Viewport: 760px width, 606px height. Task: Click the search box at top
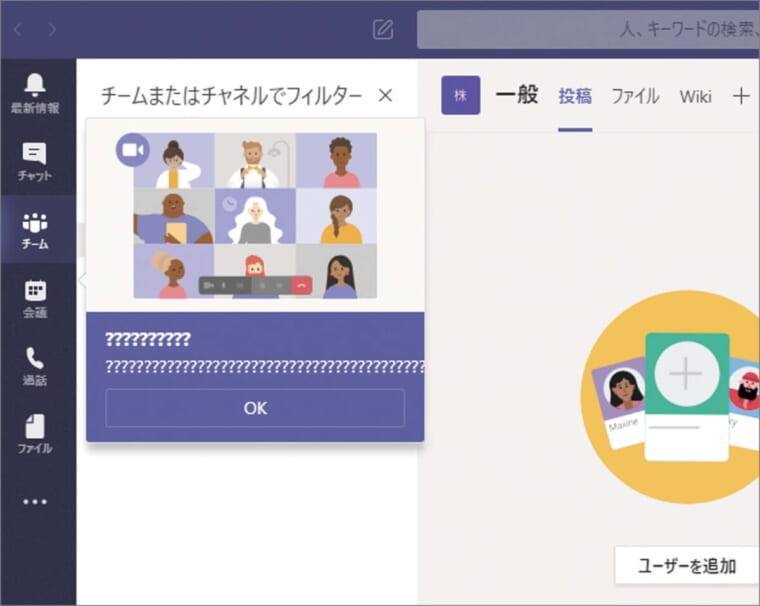coord(588,29)
